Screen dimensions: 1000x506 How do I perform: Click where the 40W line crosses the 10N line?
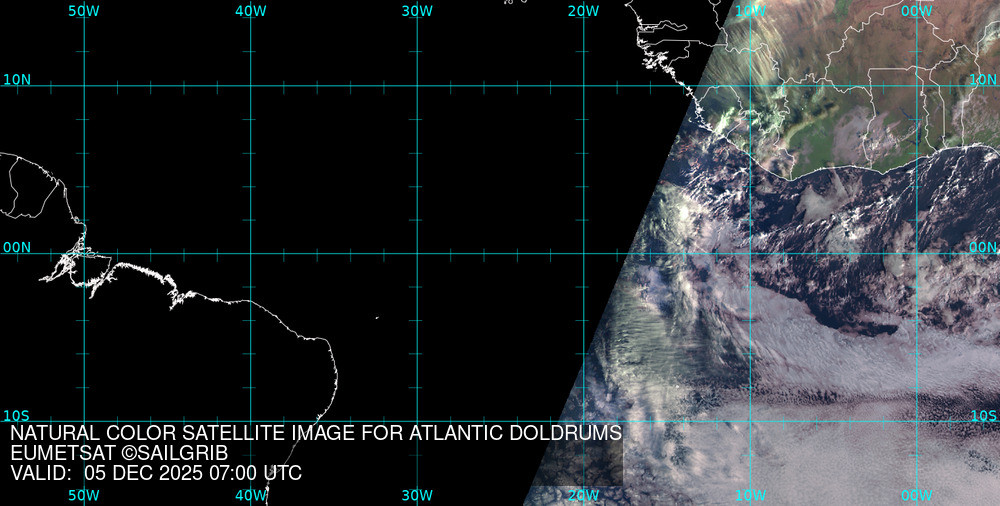[x=250, y=85]
